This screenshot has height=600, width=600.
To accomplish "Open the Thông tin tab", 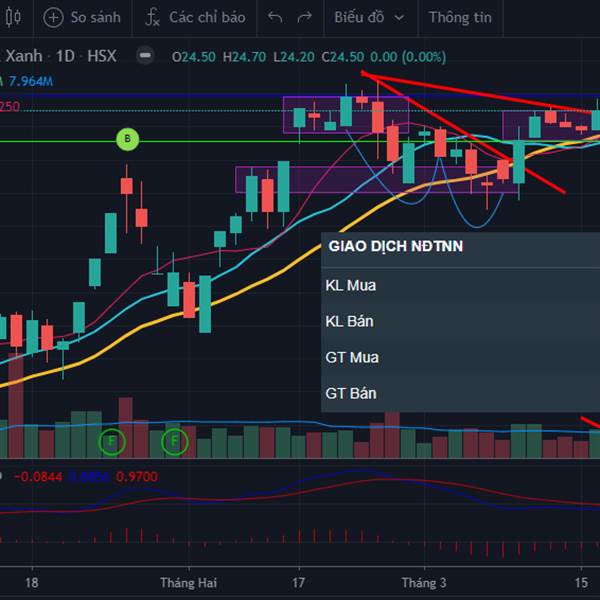I will coord(460,18).
